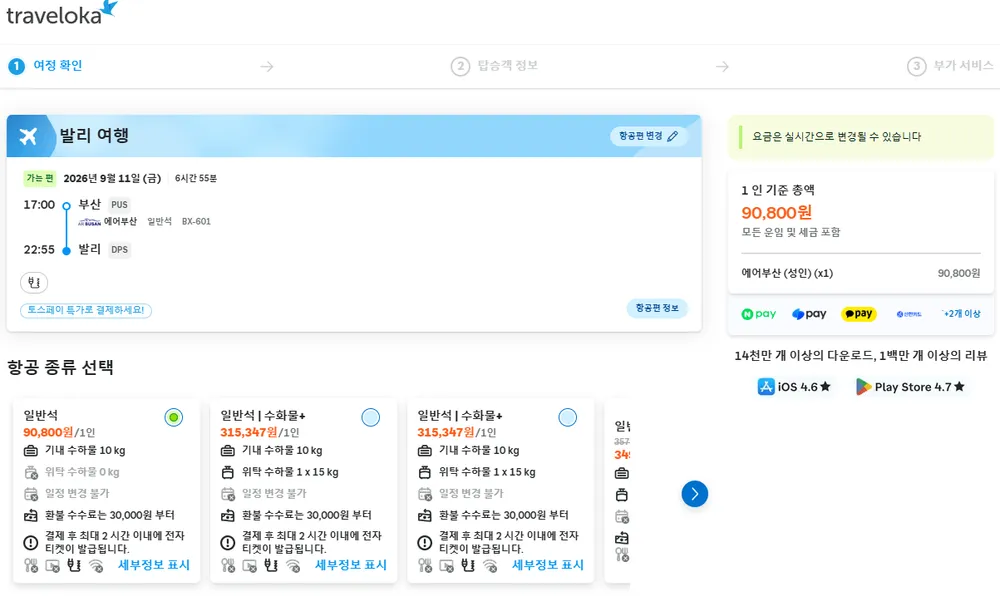Go to step 2 탑승객 정보
This screenshot has height=602, width=1000.
495,66
